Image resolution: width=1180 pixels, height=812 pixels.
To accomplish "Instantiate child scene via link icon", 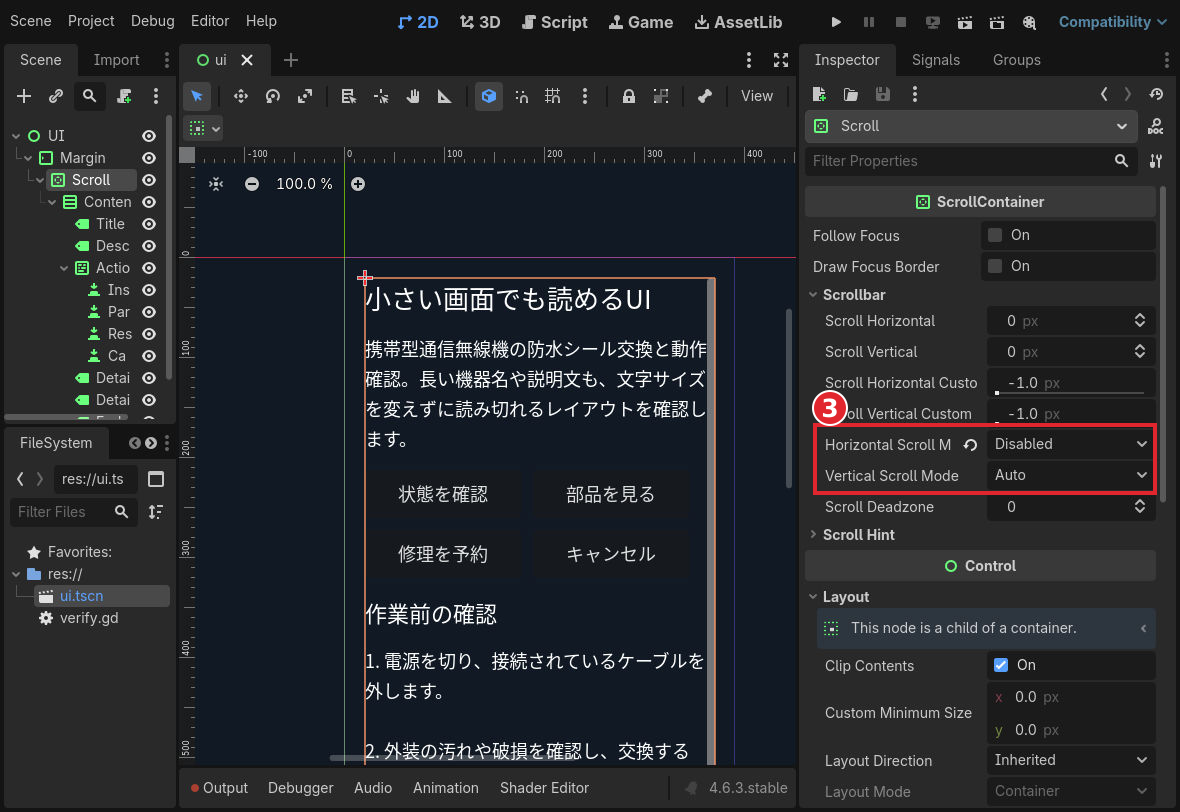I will click(x=56, y=96).
